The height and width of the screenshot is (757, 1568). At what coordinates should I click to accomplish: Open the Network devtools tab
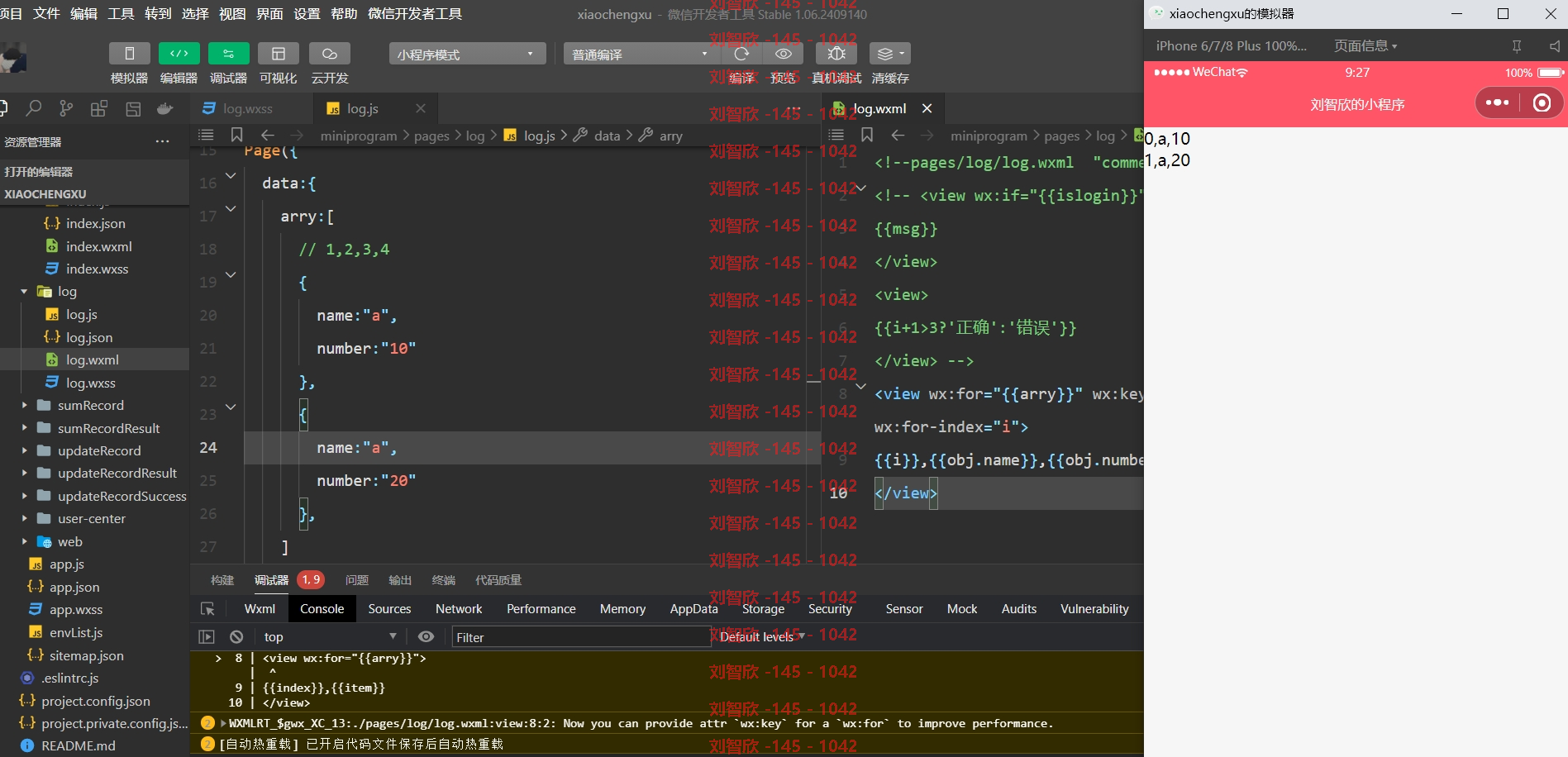[x=459, y=609]
